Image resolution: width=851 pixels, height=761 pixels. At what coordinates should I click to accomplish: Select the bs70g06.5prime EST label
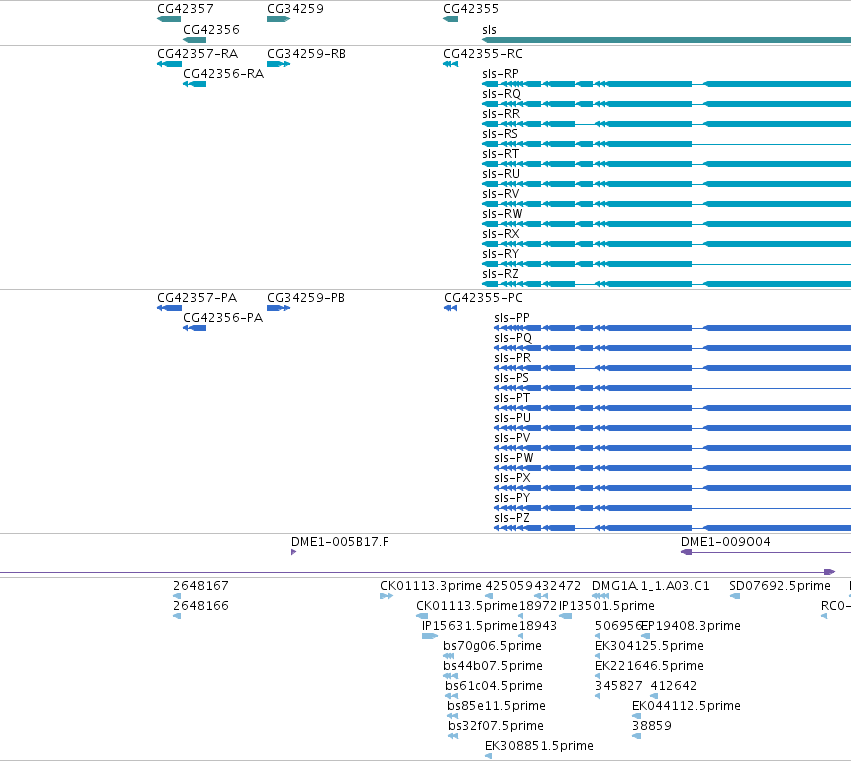(492, 646)
